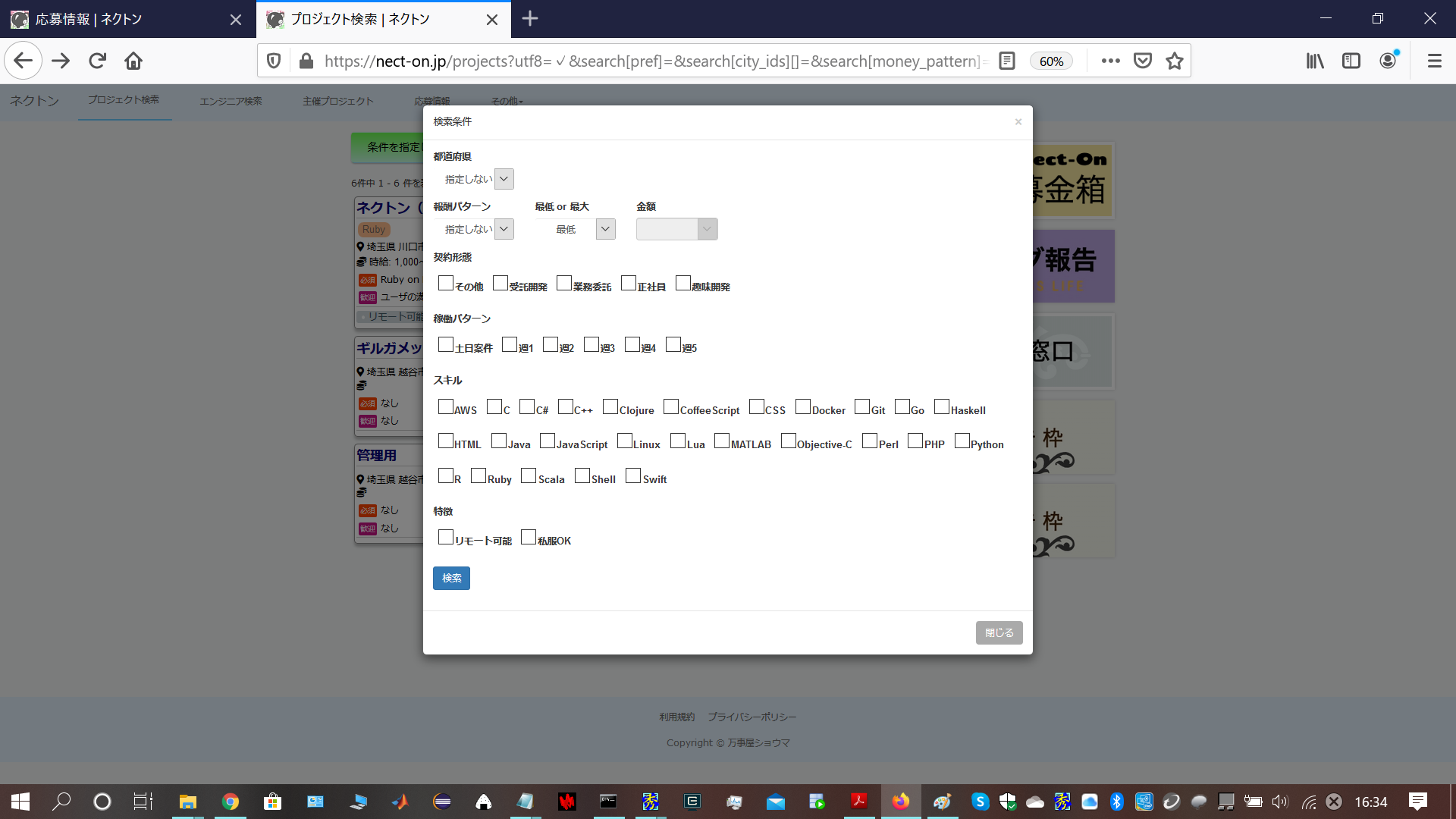The width and height of the screenshot is (1456, 819).
Task: Open the 最低 or 最大 dropdown
Action: click(576, 229)
